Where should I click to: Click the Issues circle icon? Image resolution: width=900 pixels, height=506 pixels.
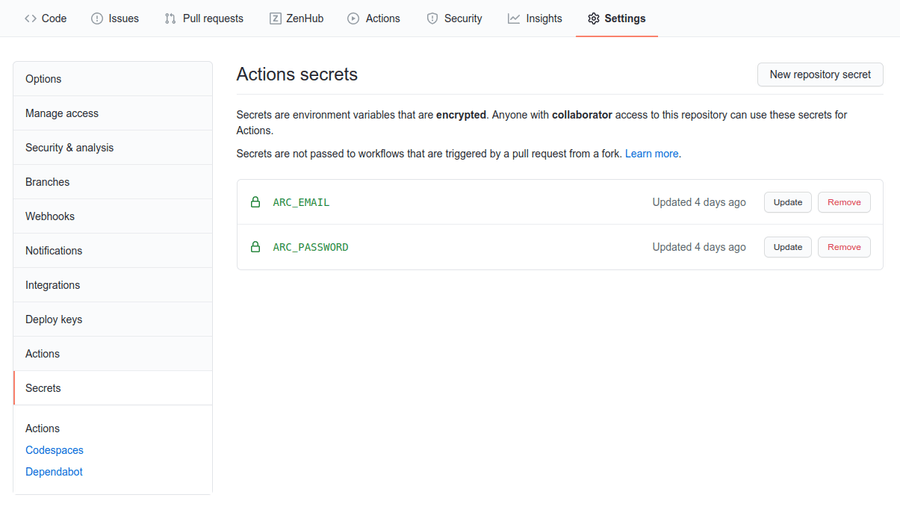[x=97, y=18]
